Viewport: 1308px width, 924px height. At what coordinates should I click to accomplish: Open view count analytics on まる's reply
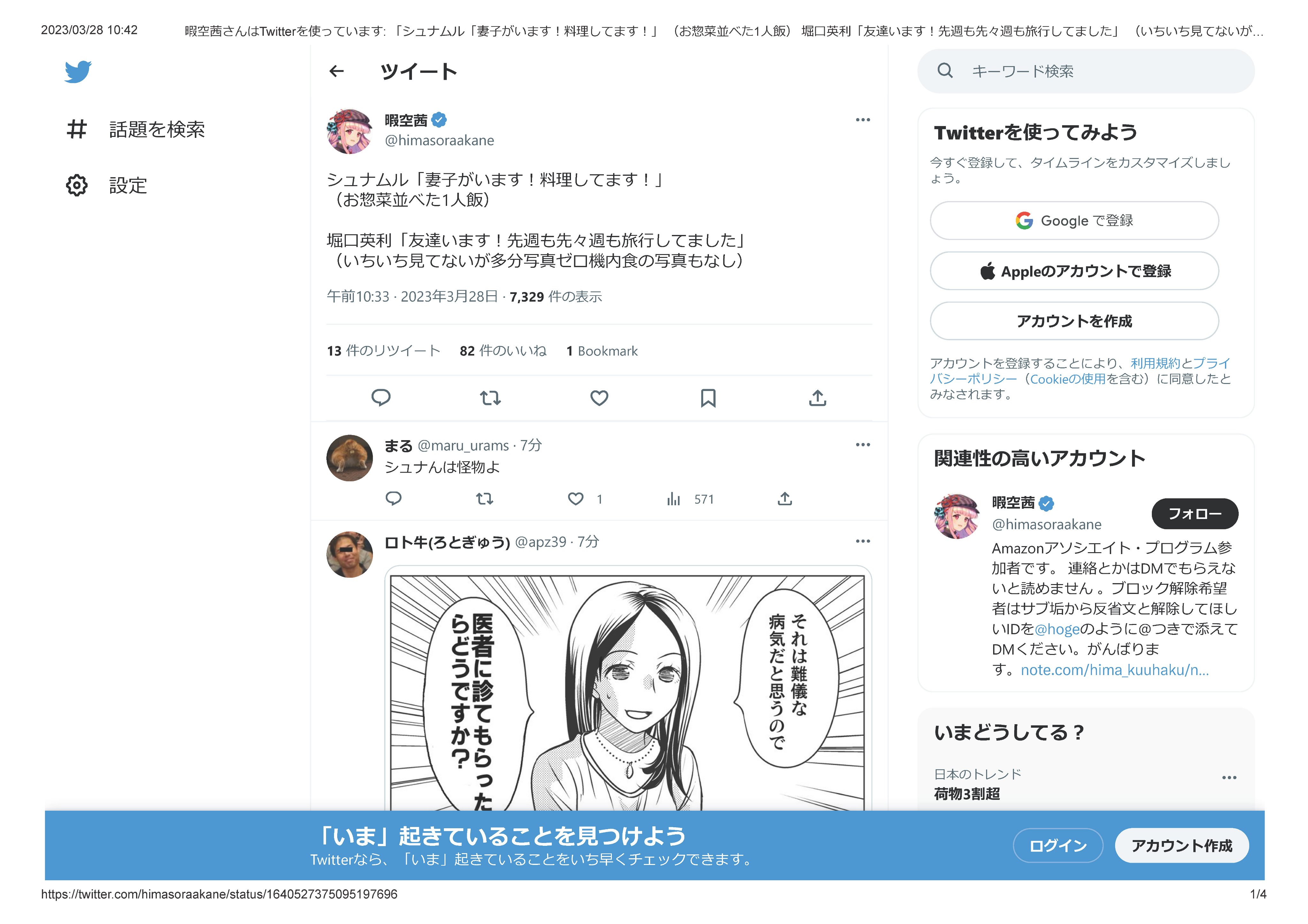[674, 499]
